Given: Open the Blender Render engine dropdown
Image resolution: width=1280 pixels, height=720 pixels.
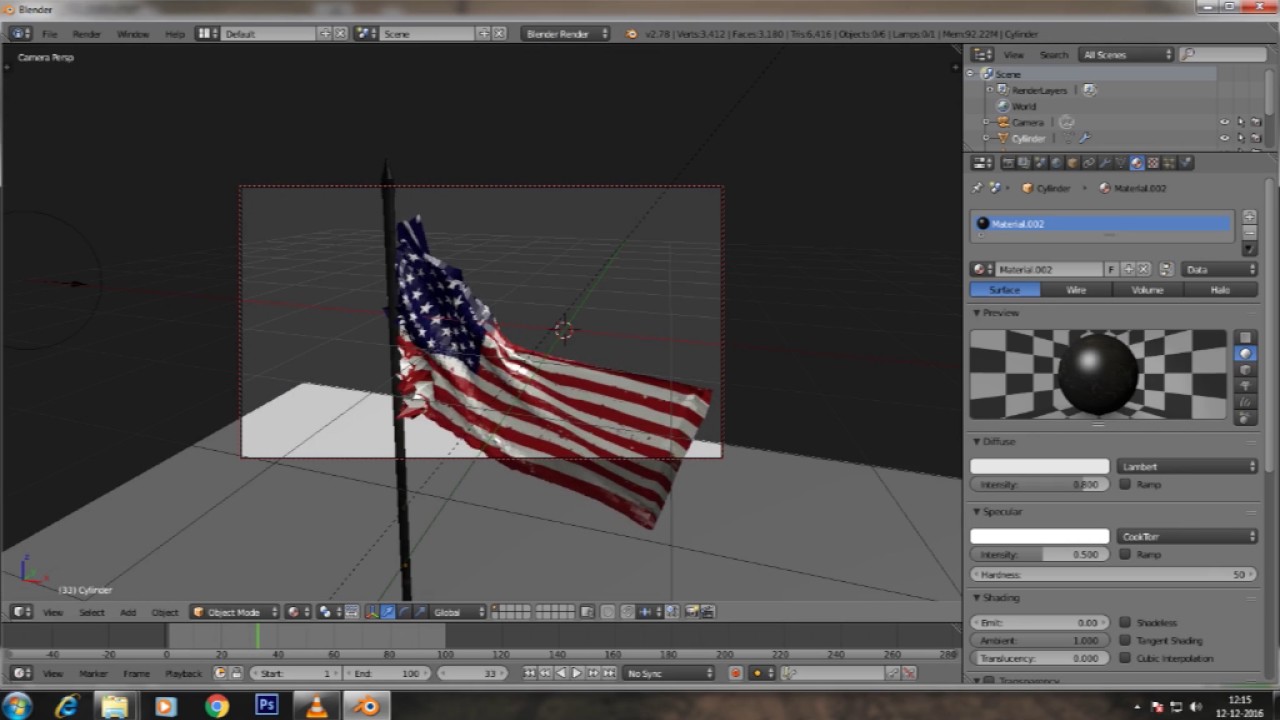Looking at the screenshot, I should pyautogui.click(x=565, y=34).
